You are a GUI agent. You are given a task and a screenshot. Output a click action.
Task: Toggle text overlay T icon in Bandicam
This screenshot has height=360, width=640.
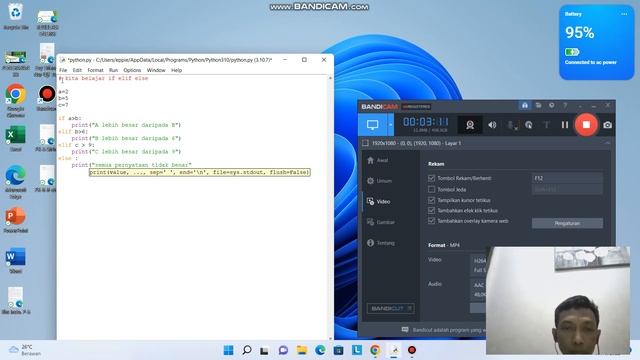click(546, 125)
